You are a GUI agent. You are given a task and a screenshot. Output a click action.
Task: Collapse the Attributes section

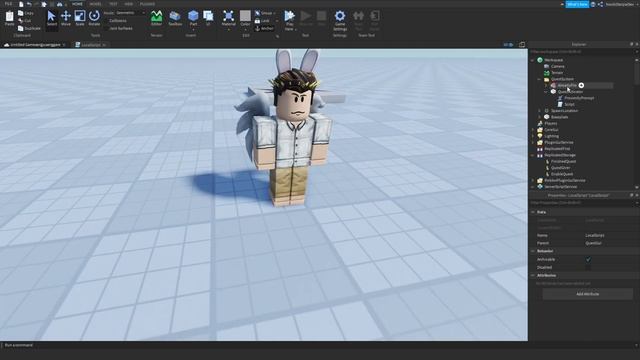click(x=533, y=276)
